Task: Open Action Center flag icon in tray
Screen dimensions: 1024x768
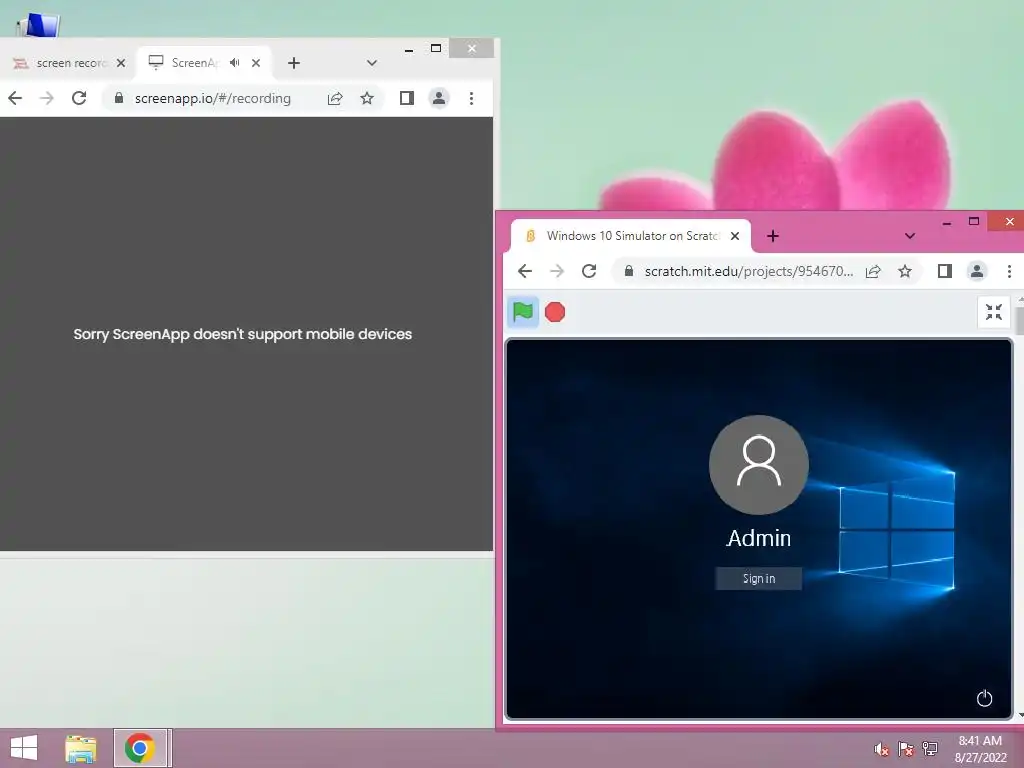Action: [905, 749]
